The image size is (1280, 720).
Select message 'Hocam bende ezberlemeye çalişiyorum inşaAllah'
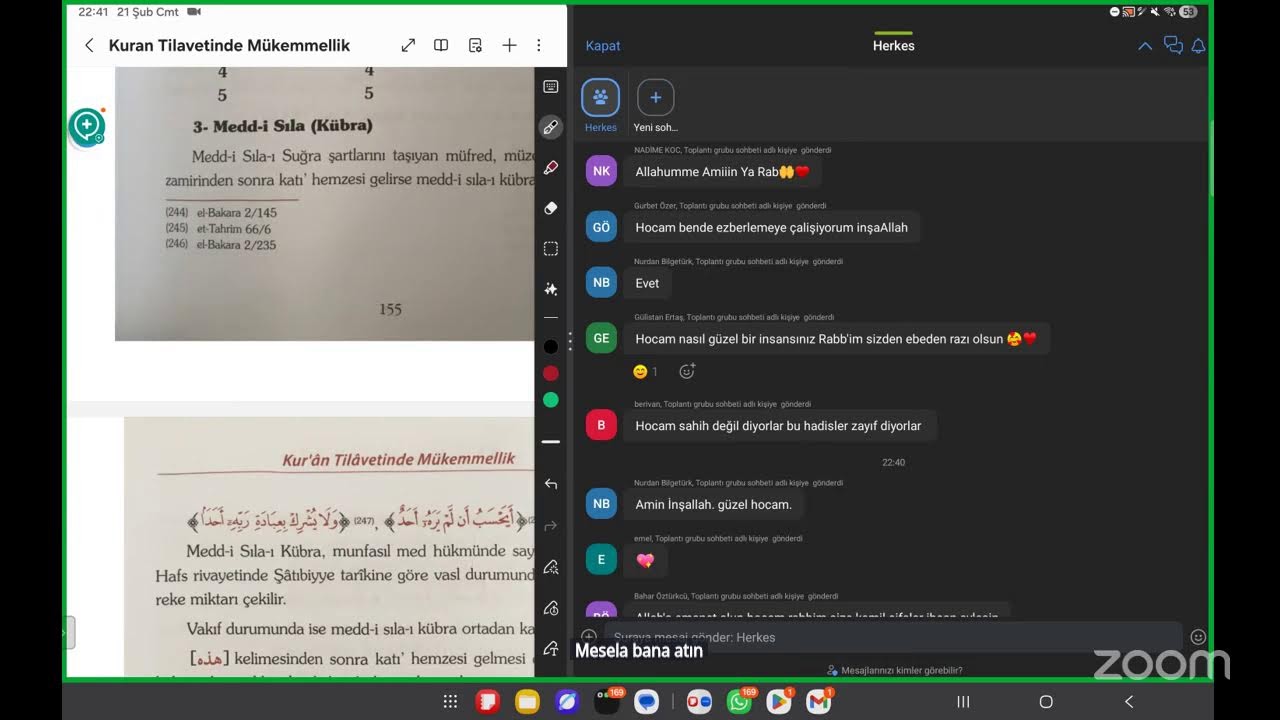[x=772, y=227]
